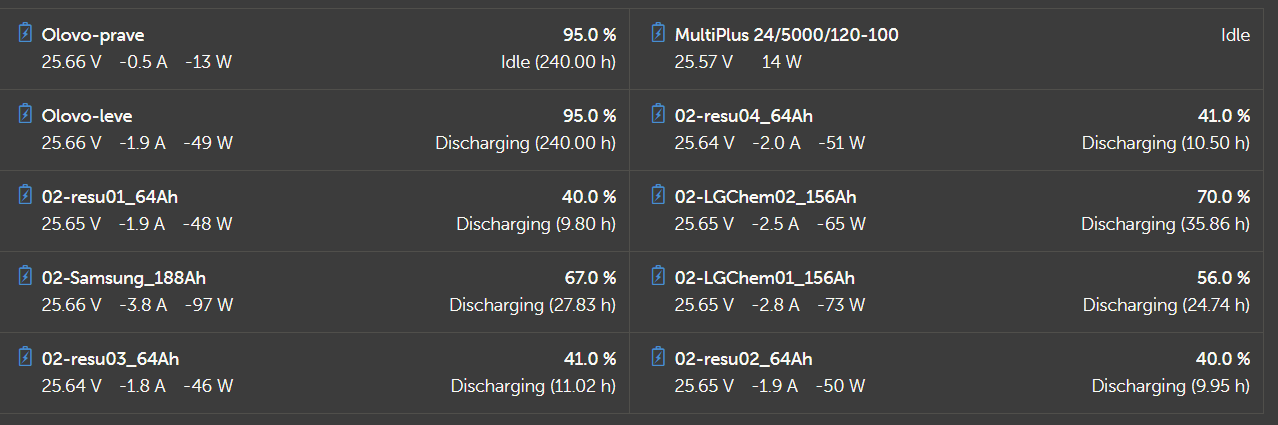The width and height of the screenshot is (1278, 425).
Task: Click Discharging (27.83 h) status text
Action: pyautogui.click(x=532, y=304)
